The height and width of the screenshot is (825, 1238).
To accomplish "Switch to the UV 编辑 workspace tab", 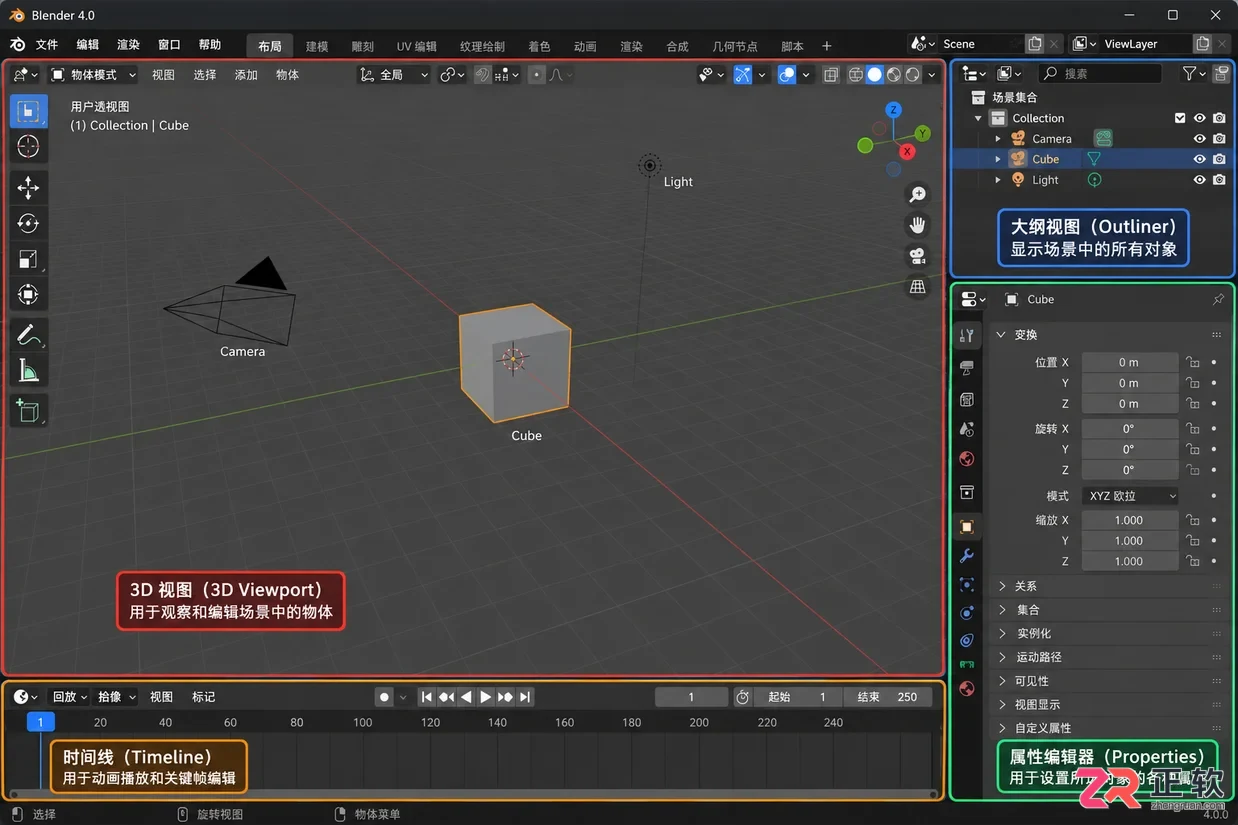I will coord(416,46).
